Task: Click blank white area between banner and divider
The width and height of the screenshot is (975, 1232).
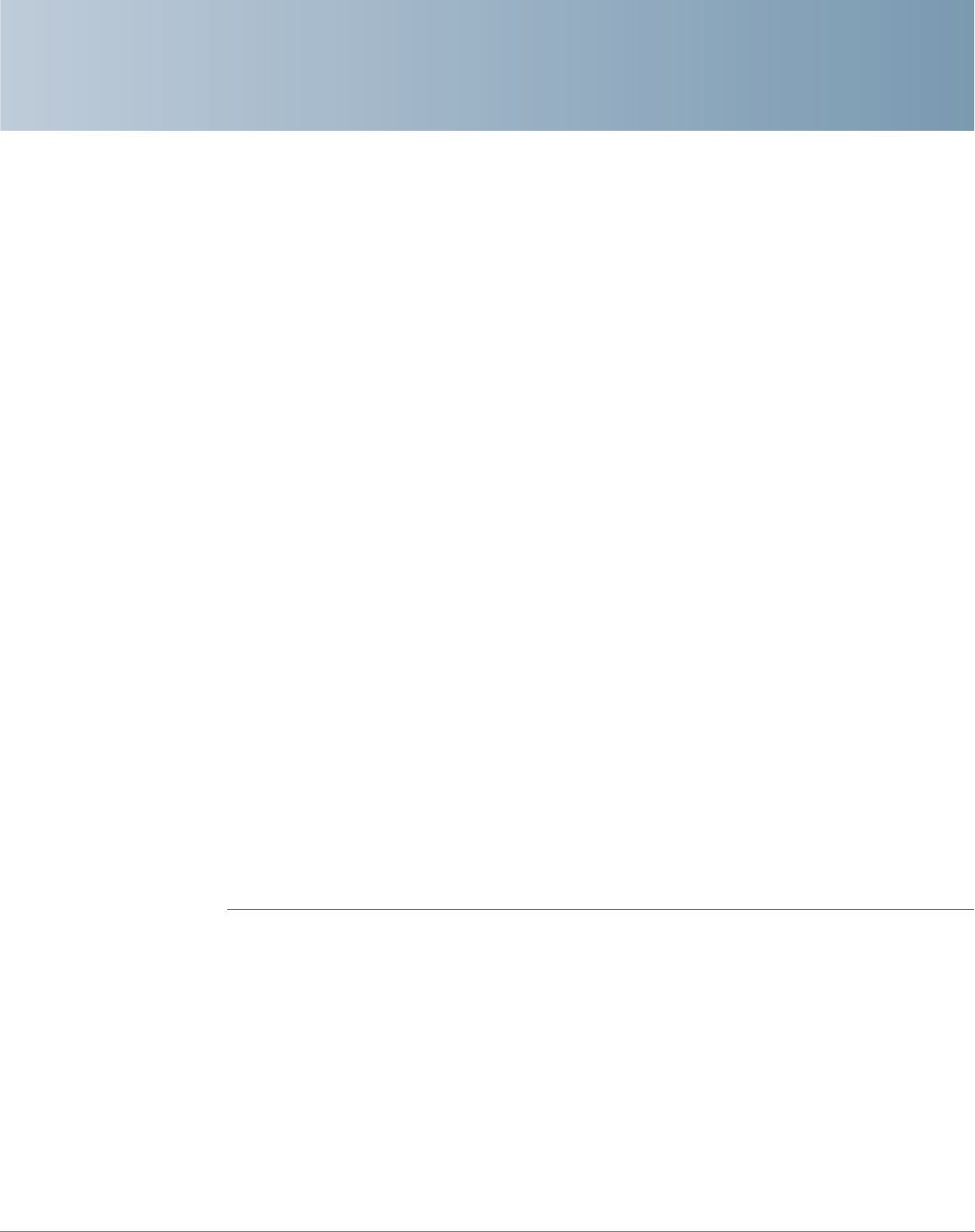Action: 541,514
